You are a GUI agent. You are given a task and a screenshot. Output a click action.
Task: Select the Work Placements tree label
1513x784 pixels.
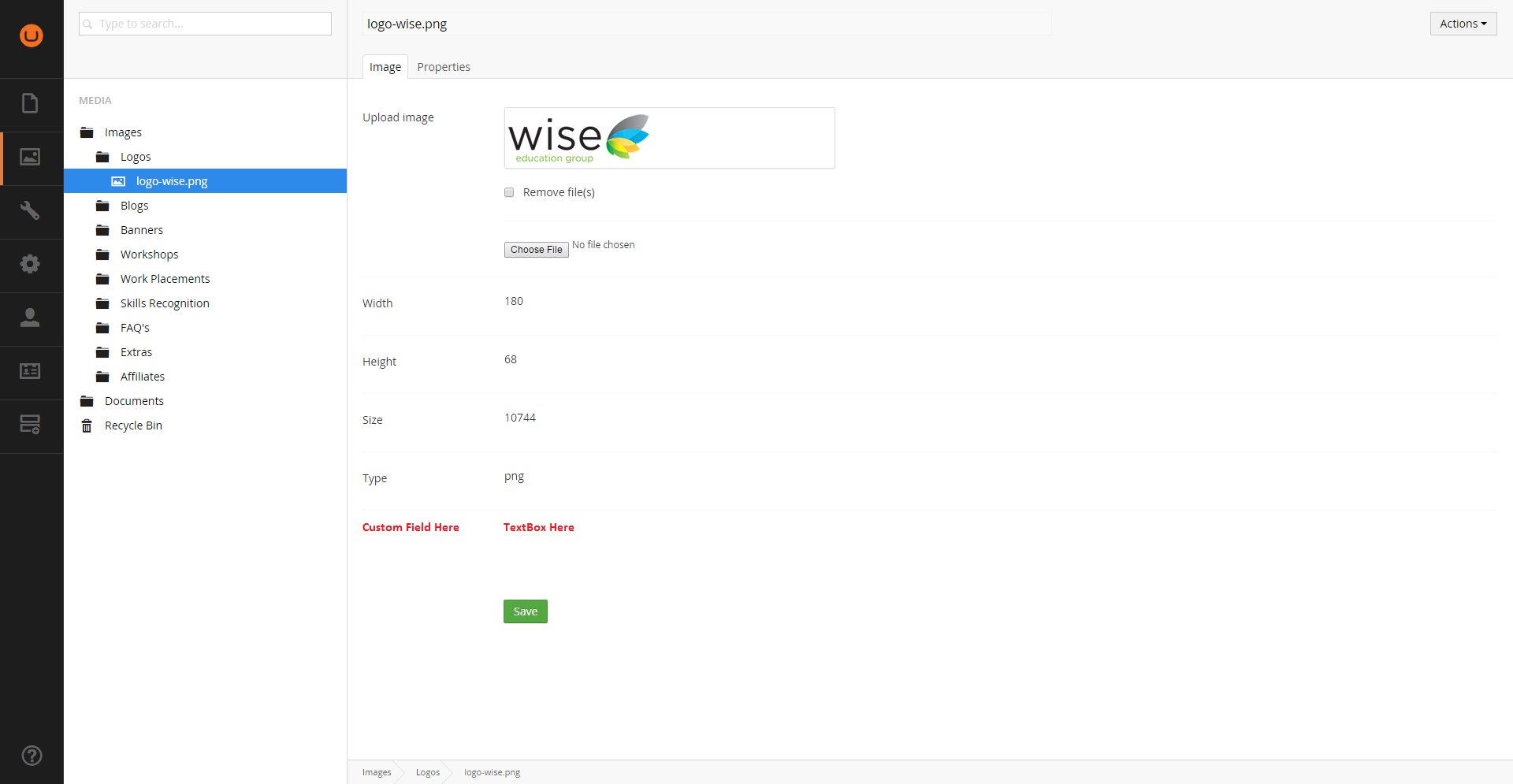(x=165, y=279)
